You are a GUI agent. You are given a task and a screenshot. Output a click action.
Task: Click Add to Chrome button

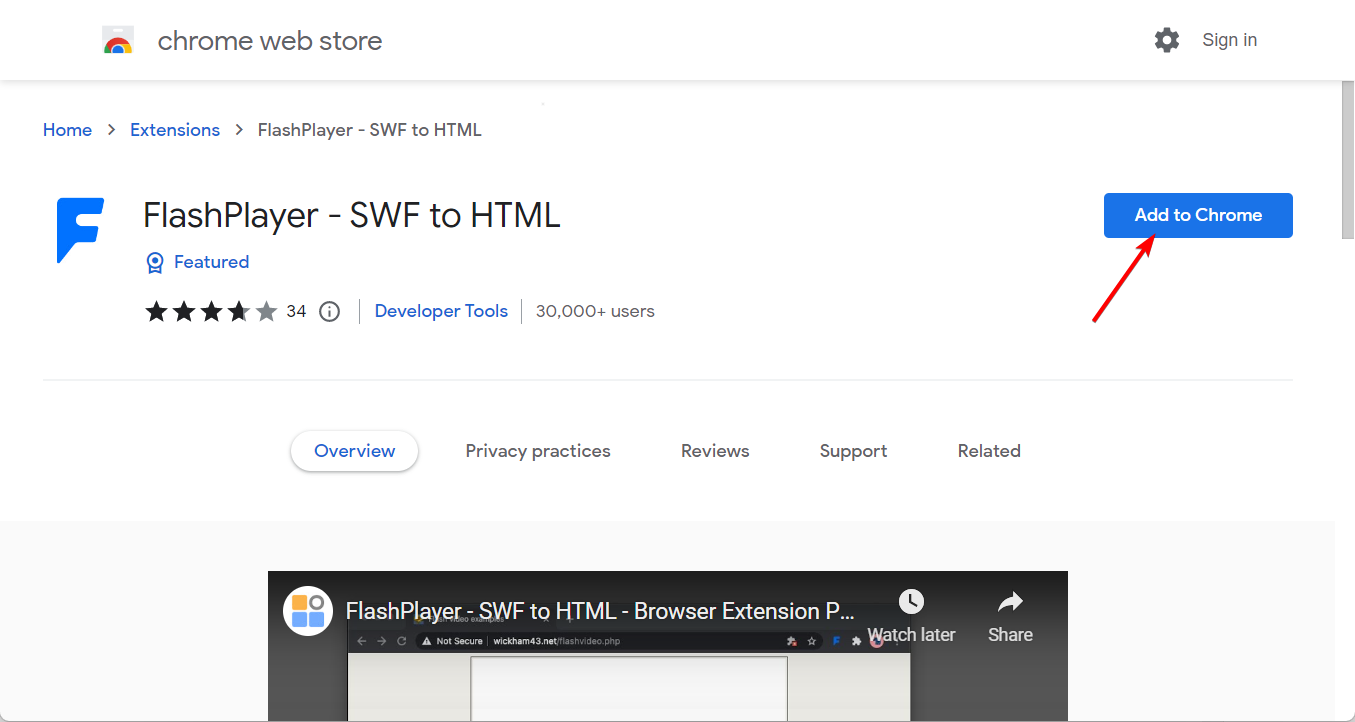[1198, 215]
